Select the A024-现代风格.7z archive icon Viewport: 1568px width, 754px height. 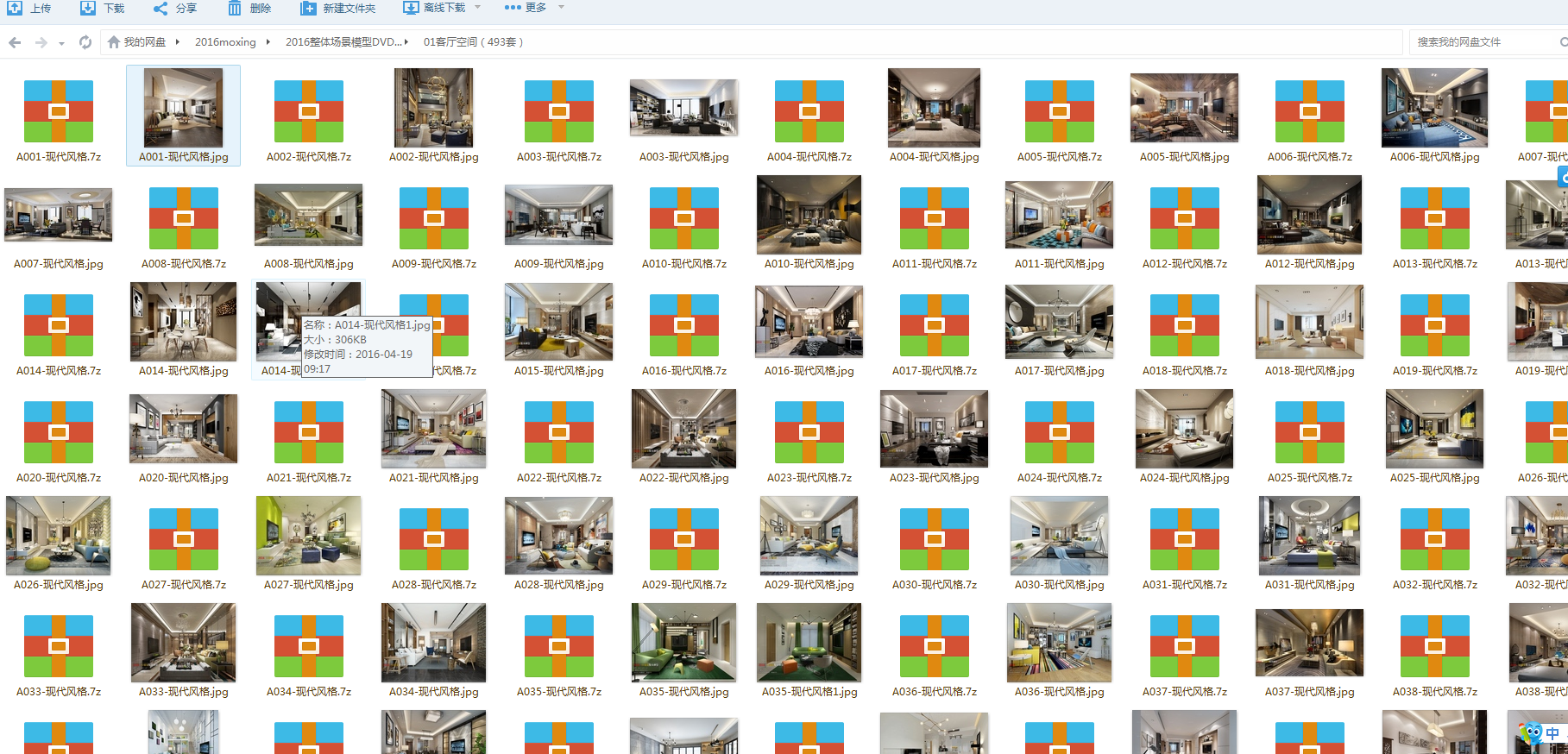pos(1060,432)
